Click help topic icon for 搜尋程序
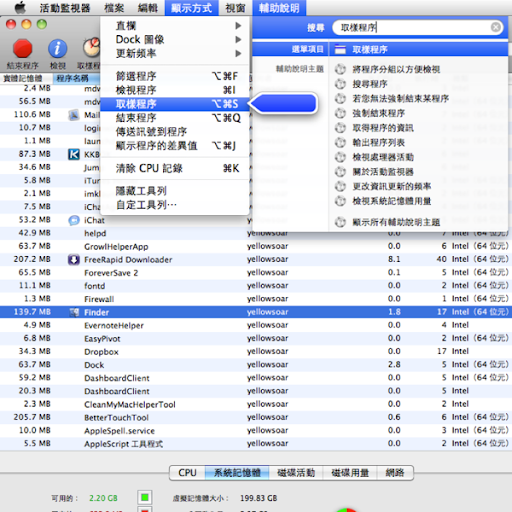 (x=340, y=84)
